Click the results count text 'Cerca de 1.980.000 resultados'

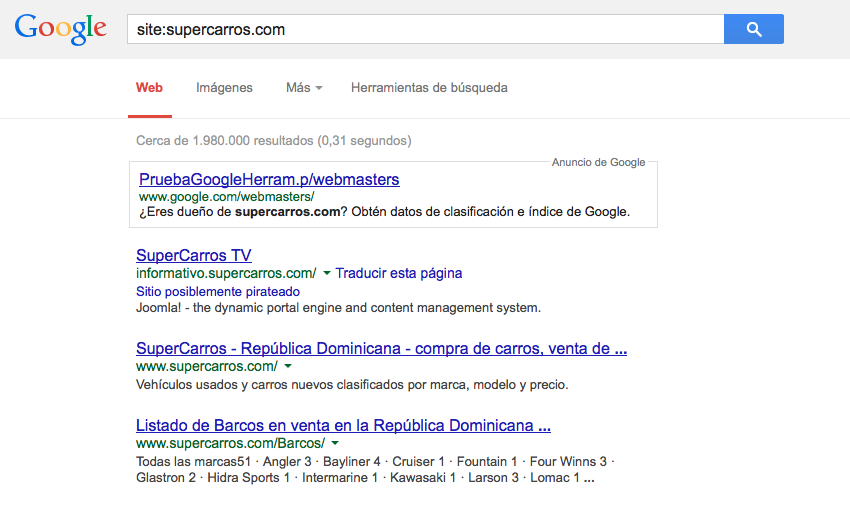pos(224,141)
